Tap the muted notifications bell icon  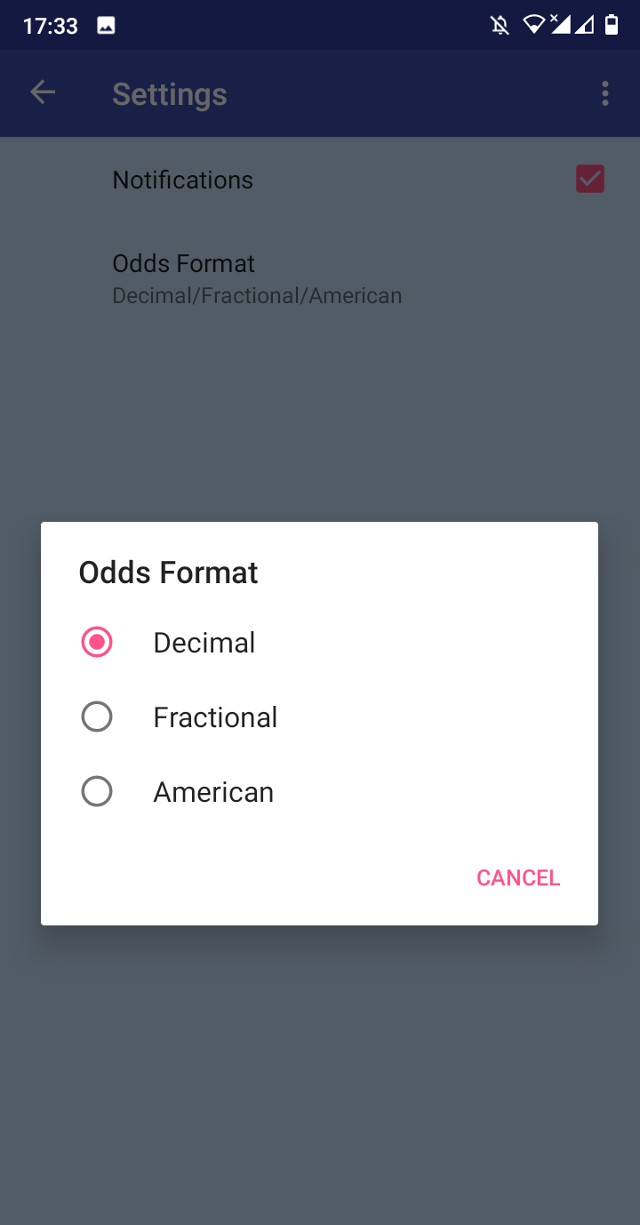[x=500, y=25]
